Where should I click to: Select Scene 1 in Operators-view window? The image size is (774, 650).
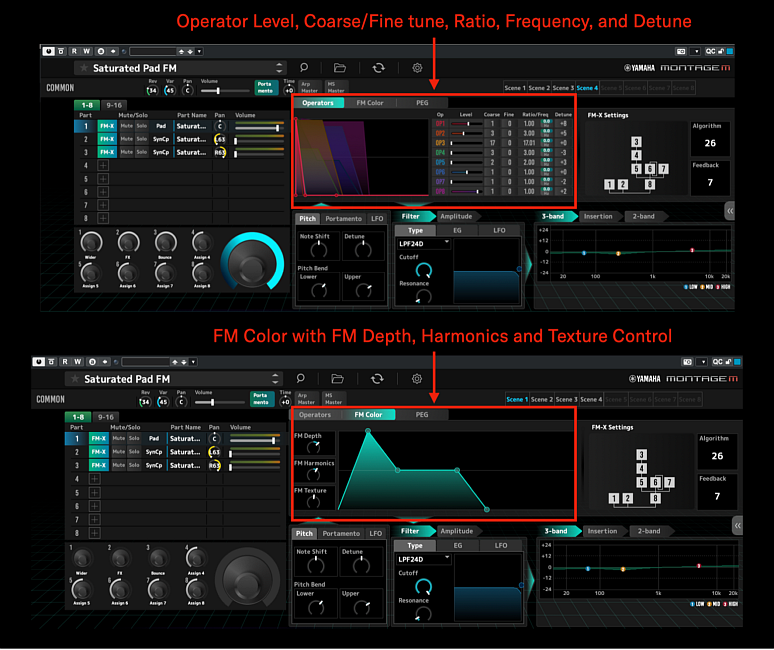click(x=515, y=88)
